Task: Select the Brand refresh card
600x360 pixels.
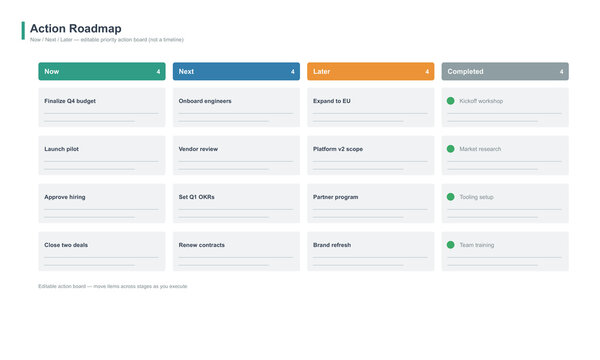Action: [370, 251]
